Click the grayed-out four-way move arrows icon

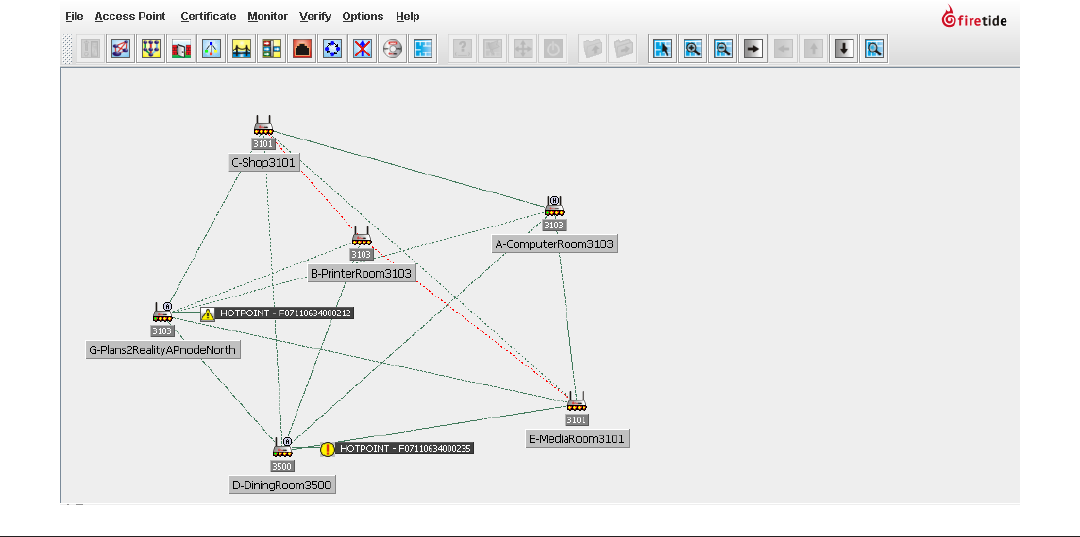point(523,49)
